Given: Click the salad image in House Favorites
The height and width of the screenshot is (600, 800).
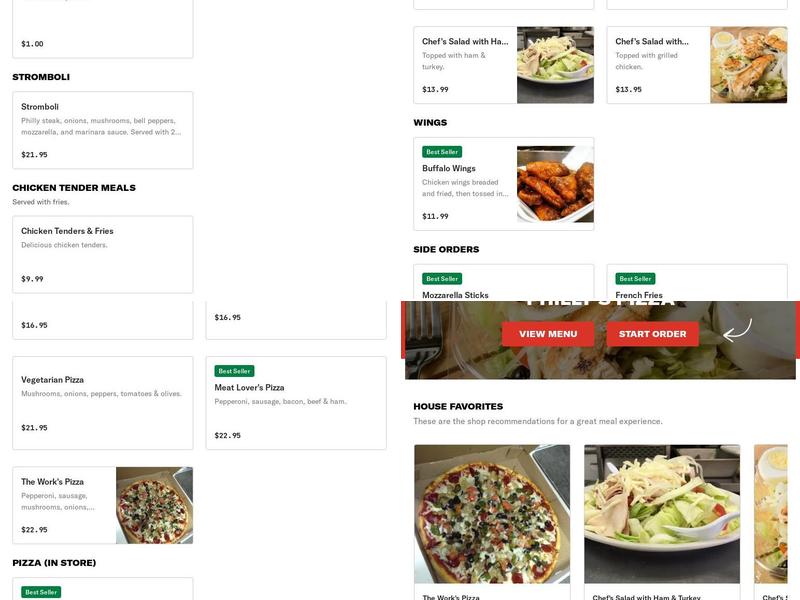Looking at the screenshot, I should coord(660,510).
